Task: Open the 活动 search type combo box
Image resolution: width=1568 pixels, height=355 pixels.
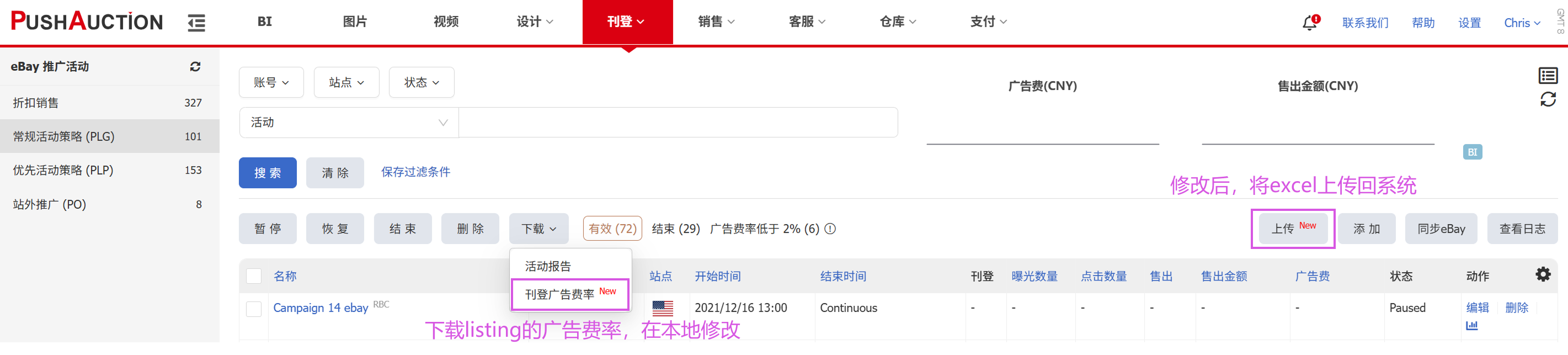Action: (x=349, y=123)
